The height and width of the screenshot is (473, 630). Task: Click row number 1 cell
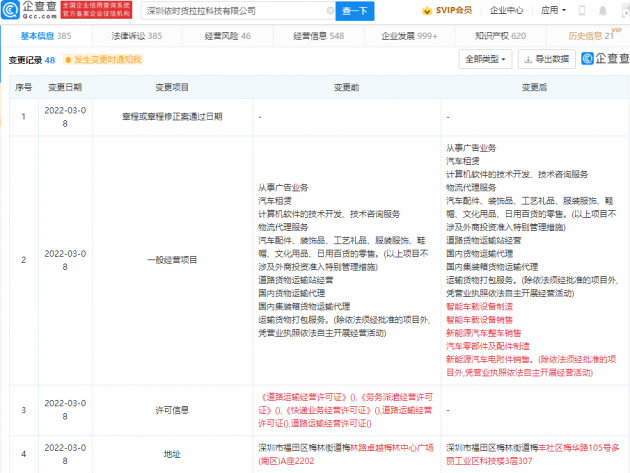coord(24,117)
